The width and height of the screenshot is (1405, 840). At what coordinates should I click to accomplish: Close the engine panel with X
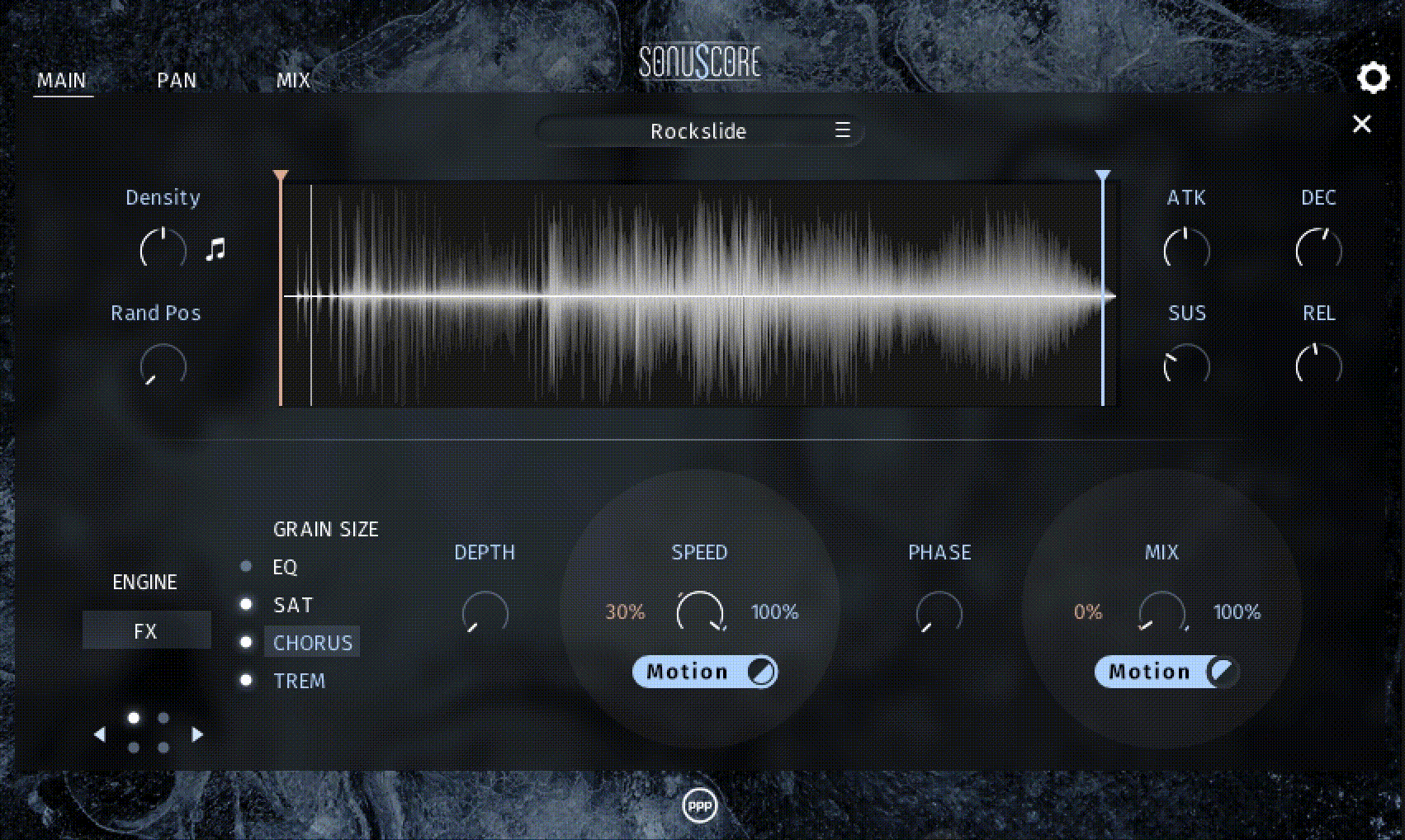coord(1361,124)
